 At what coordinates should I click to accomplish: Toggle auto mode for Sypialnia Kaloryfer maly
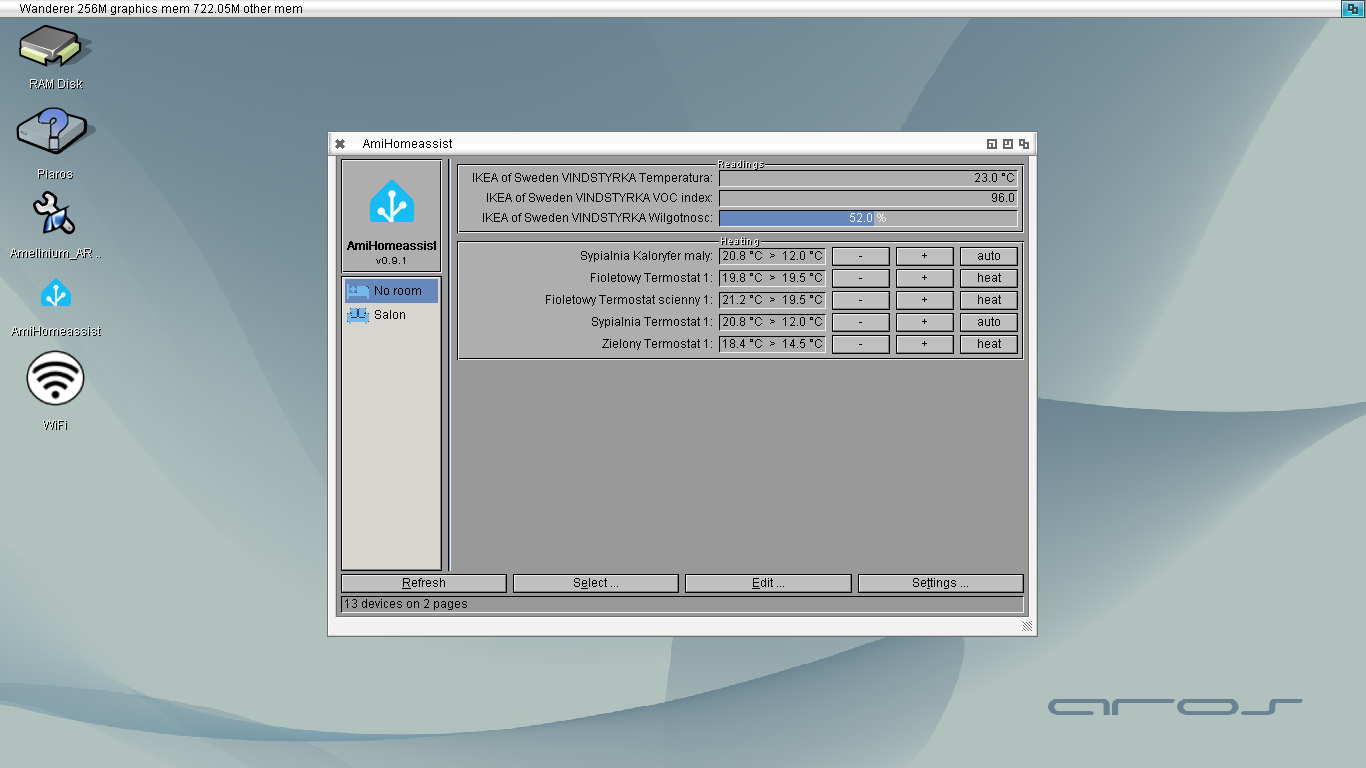(x=989, y=256)
